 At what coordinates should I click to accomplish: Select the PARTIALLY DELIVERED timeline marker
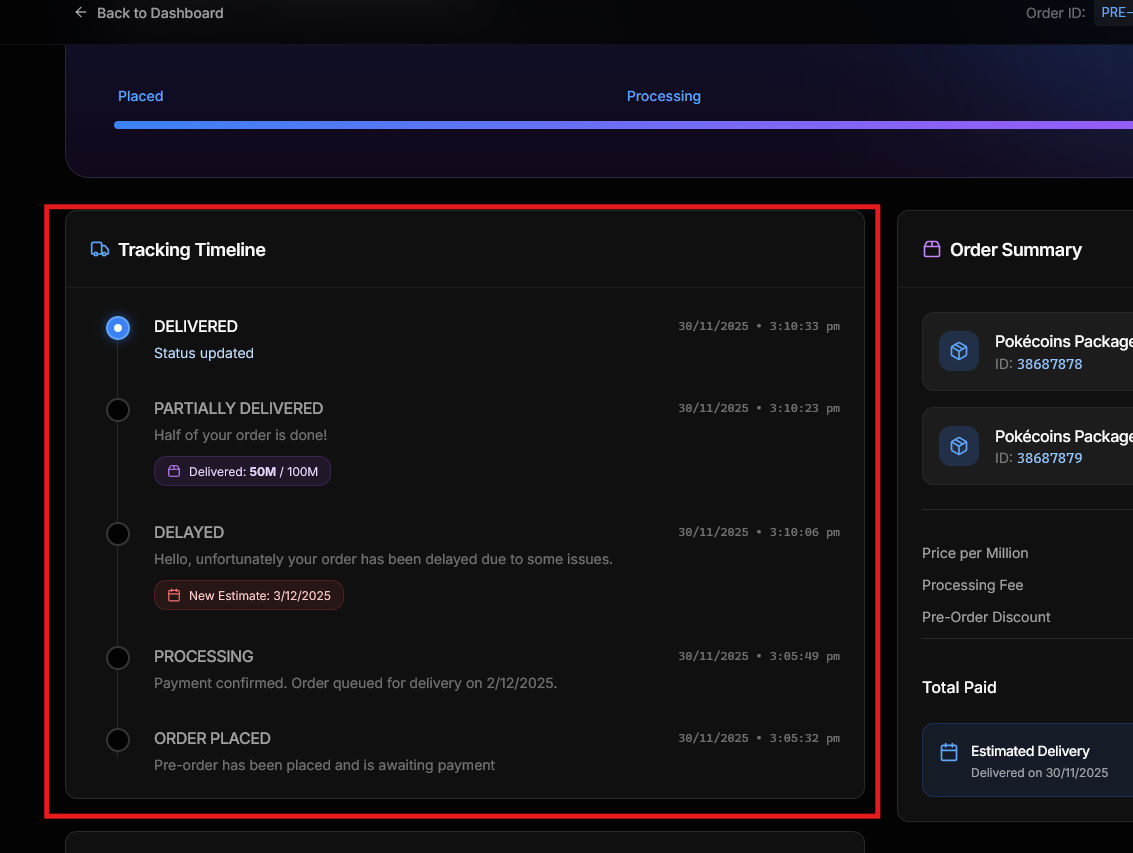(118, 410)
